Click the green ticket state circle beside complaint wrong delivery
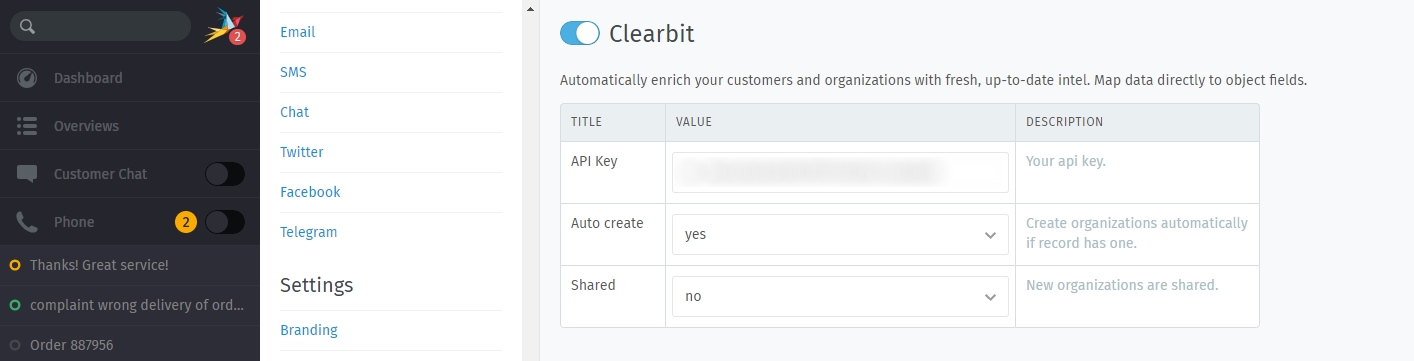 (15, 305)
